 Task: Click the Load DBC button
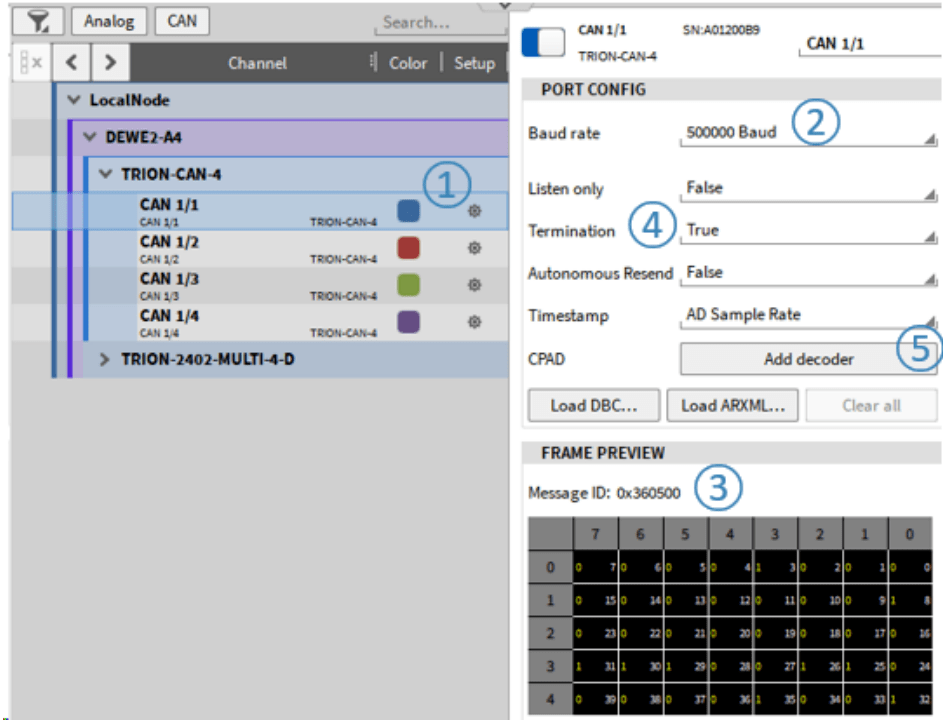594,405
